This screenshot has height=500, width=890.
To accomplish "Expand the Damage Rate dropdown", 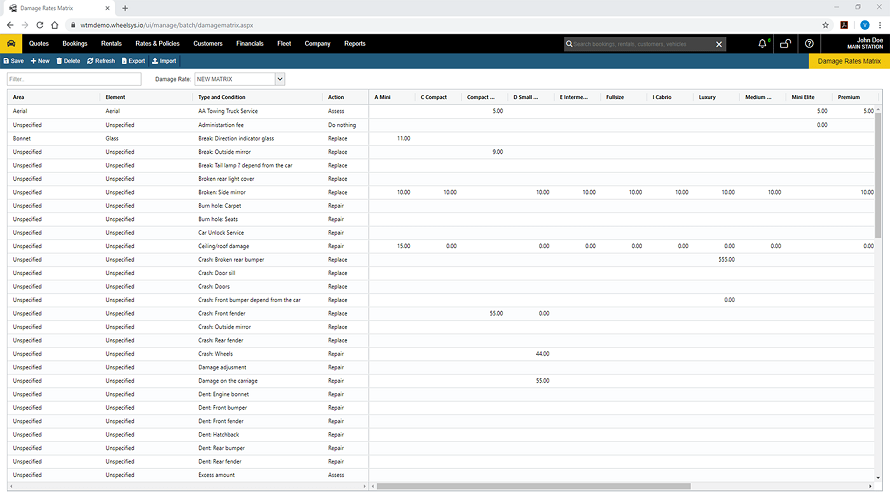I will pos(280,79).
